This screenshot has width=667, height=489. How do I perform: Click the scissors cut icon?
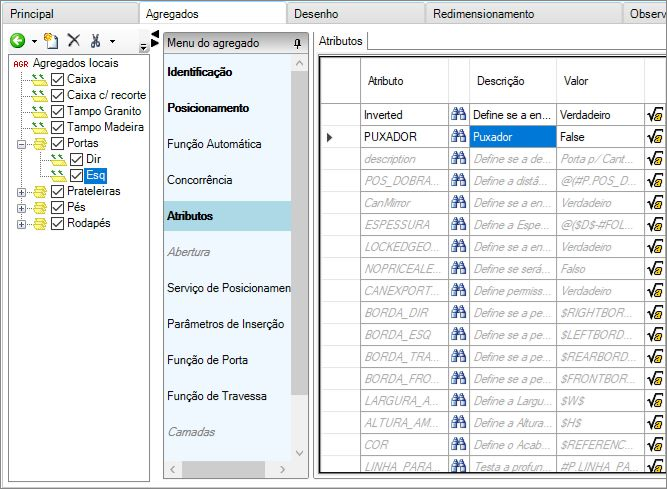[95, 41]
